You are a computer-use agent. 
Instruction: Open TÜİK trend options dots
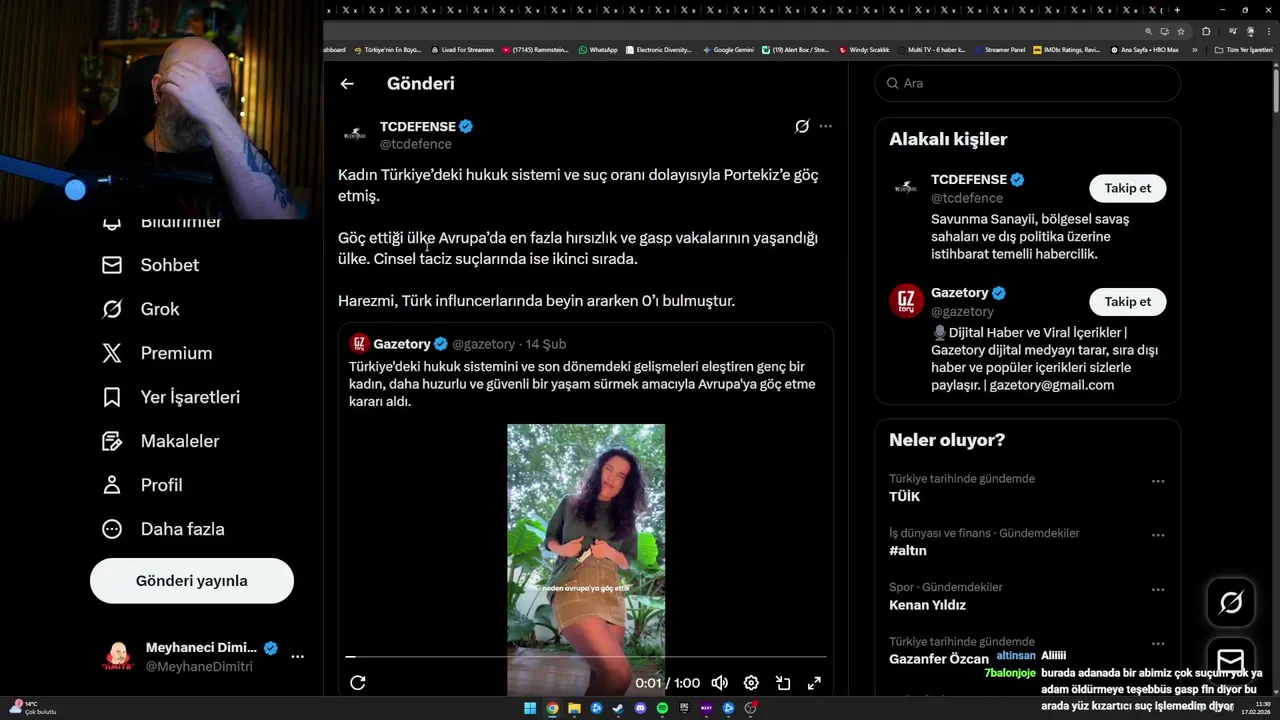pyautogui.click(x=1158, y=481)
